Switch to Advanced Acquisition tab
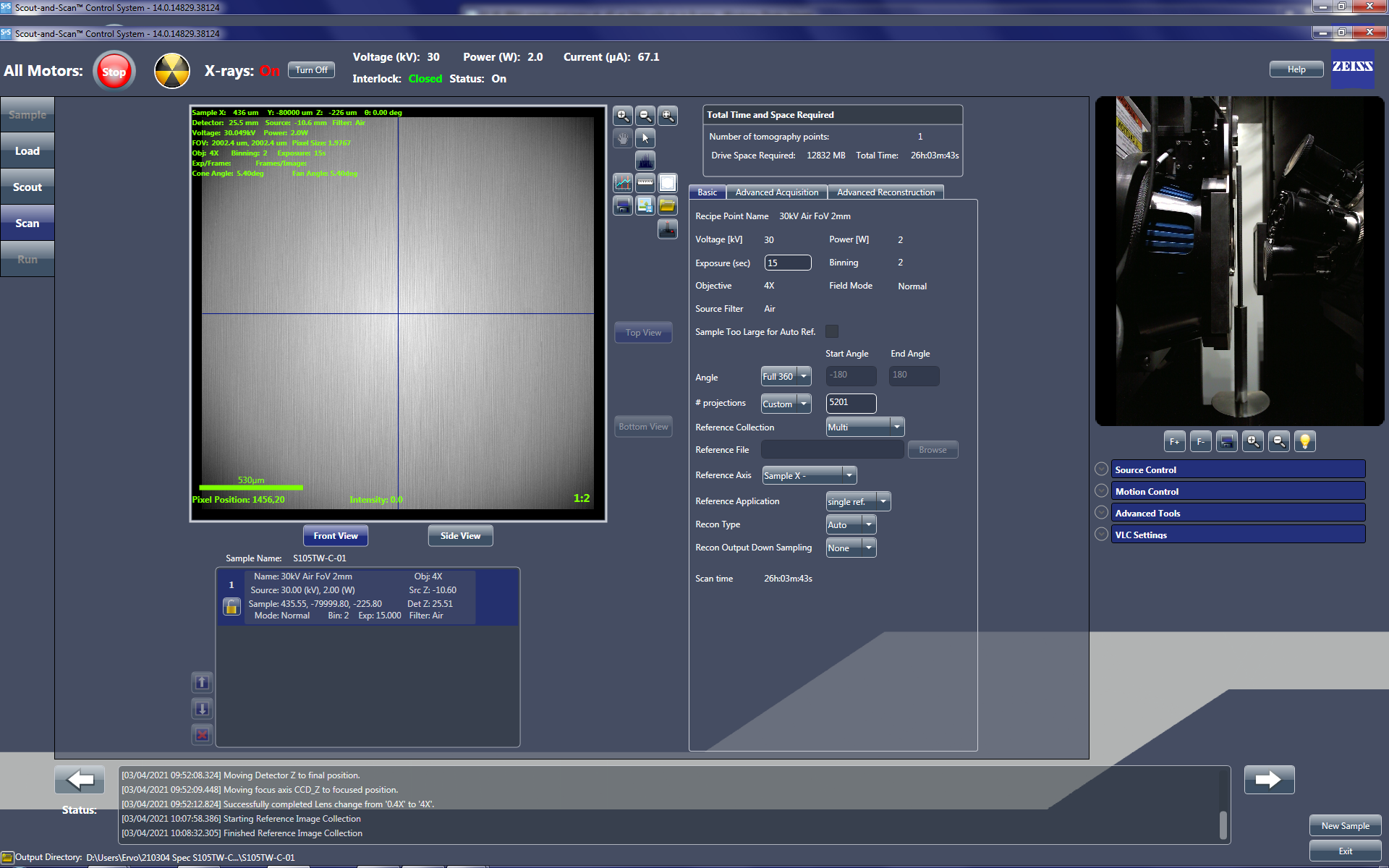 776,192
